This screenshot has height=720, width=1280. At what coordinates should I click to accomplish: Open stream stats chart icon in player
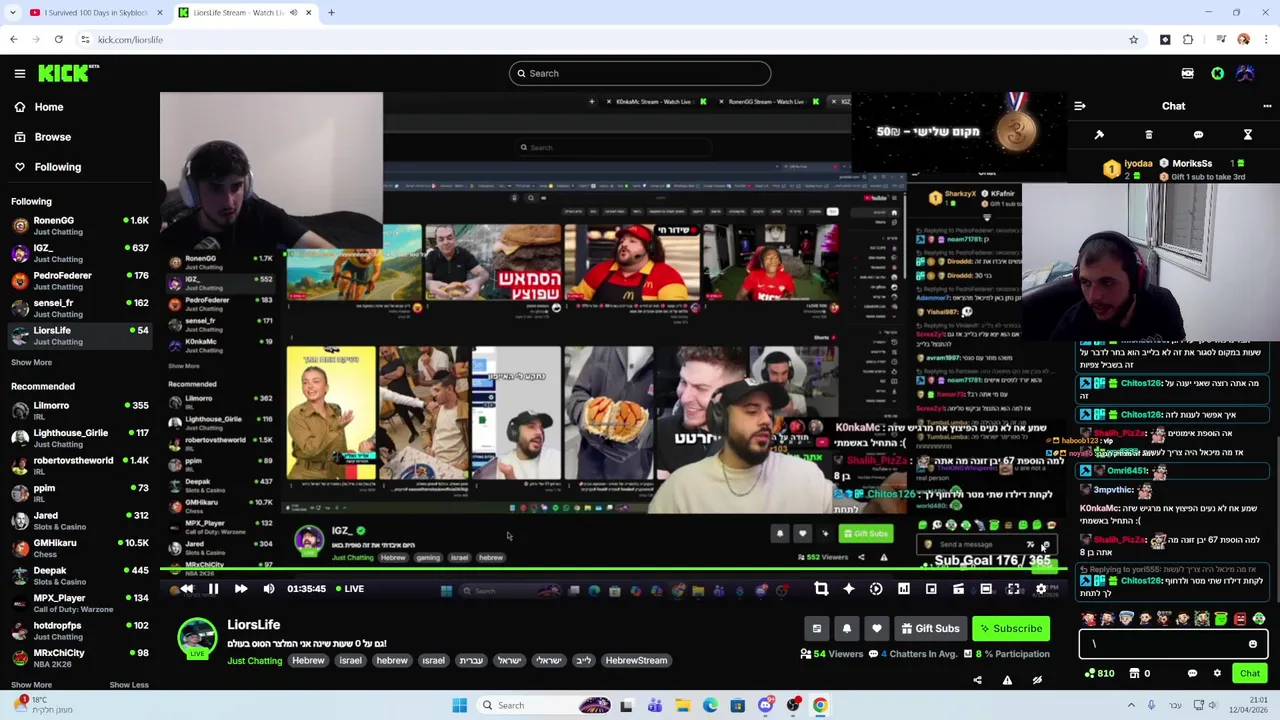point(904,589)
